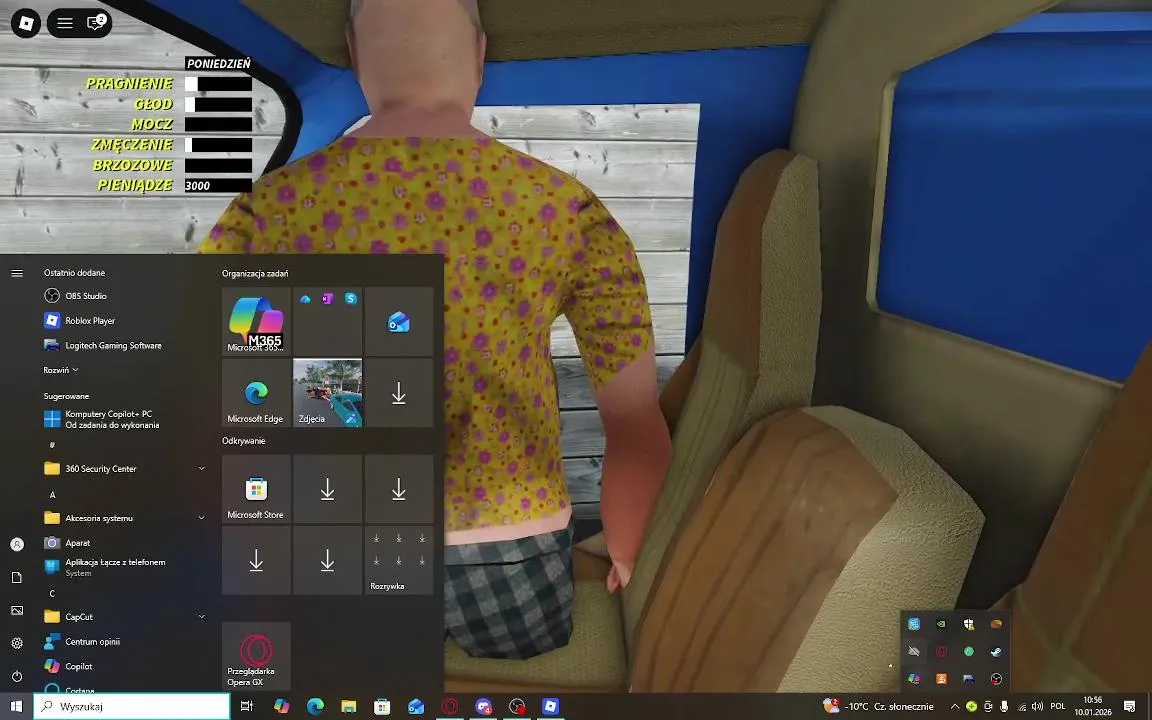Switch to OBS Studio on the taskbar

coord(517,706)
